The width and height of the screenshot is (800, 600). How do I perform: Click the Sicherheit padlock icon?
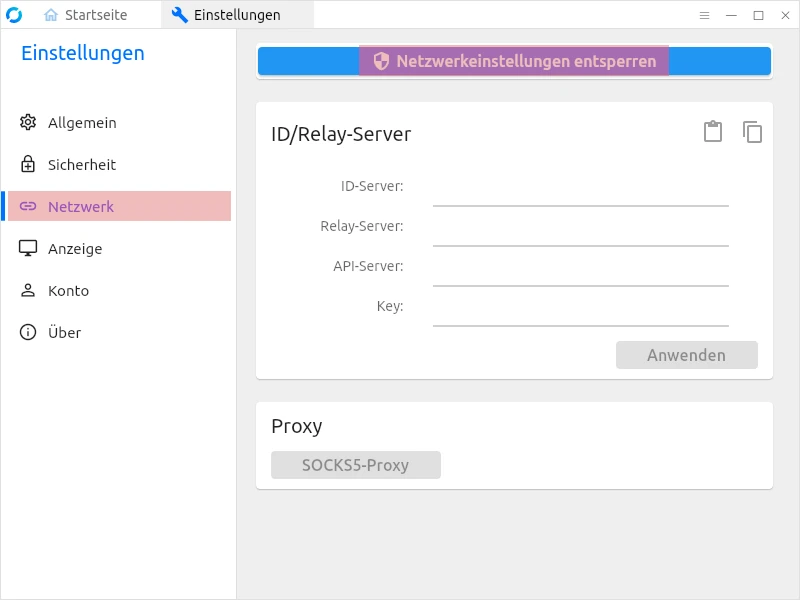[x=29, y=164]
